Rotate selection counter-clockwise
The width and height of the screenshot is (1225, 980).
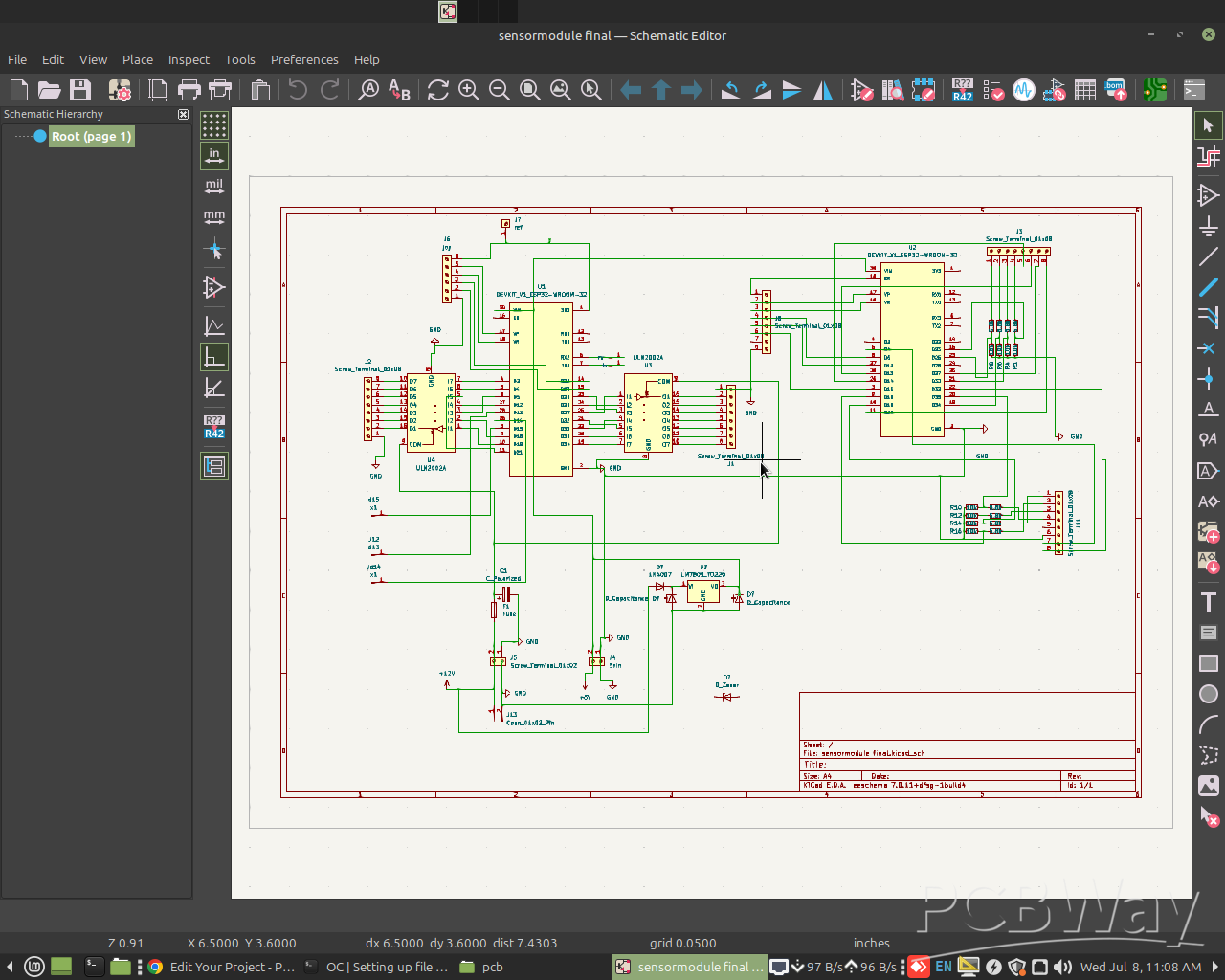730,90
